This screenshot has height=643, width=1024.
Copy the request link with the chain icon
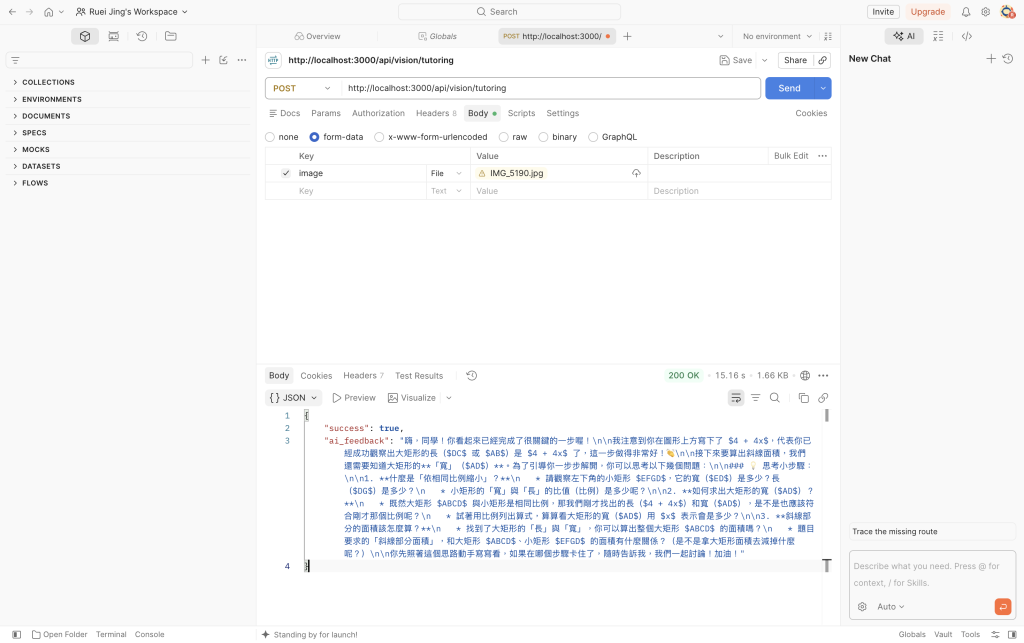click(x=823, y=60)
